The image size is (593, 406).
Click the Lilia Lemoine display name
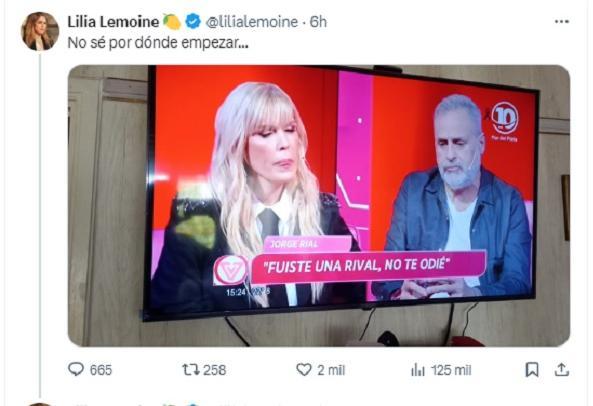(113, 22)
